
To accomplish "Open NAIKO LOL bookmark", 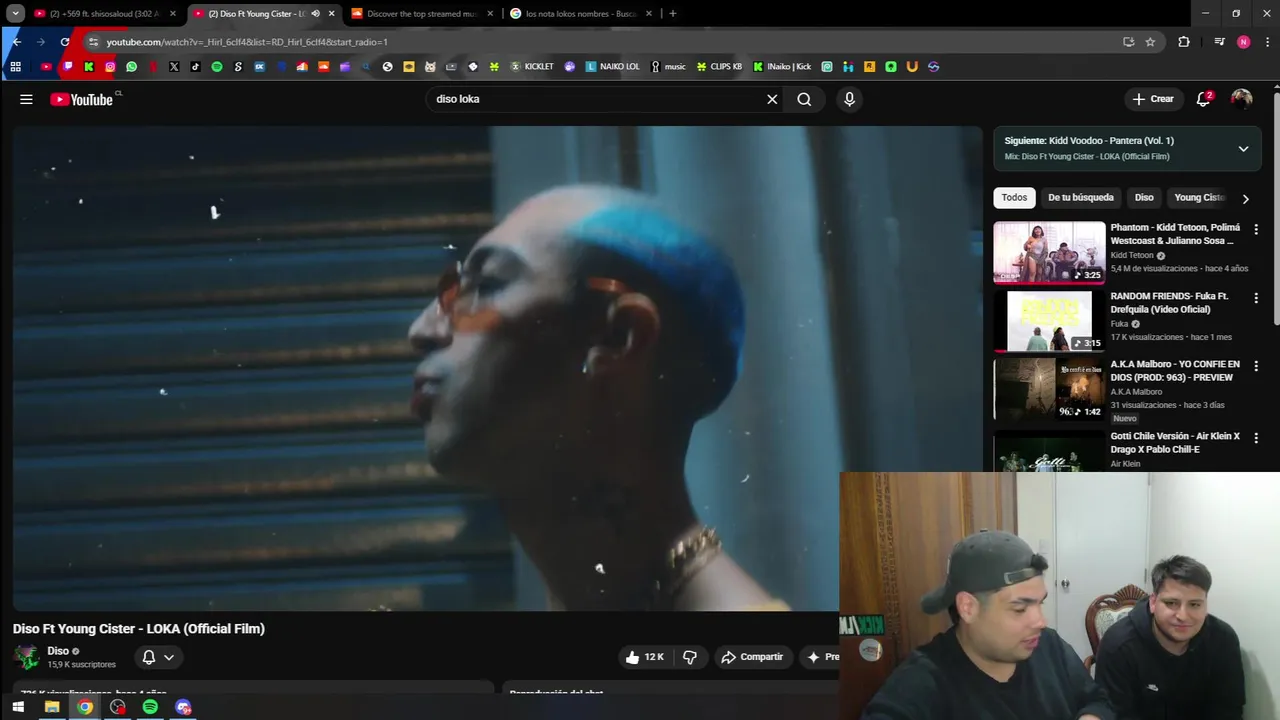I will point(613,67).
